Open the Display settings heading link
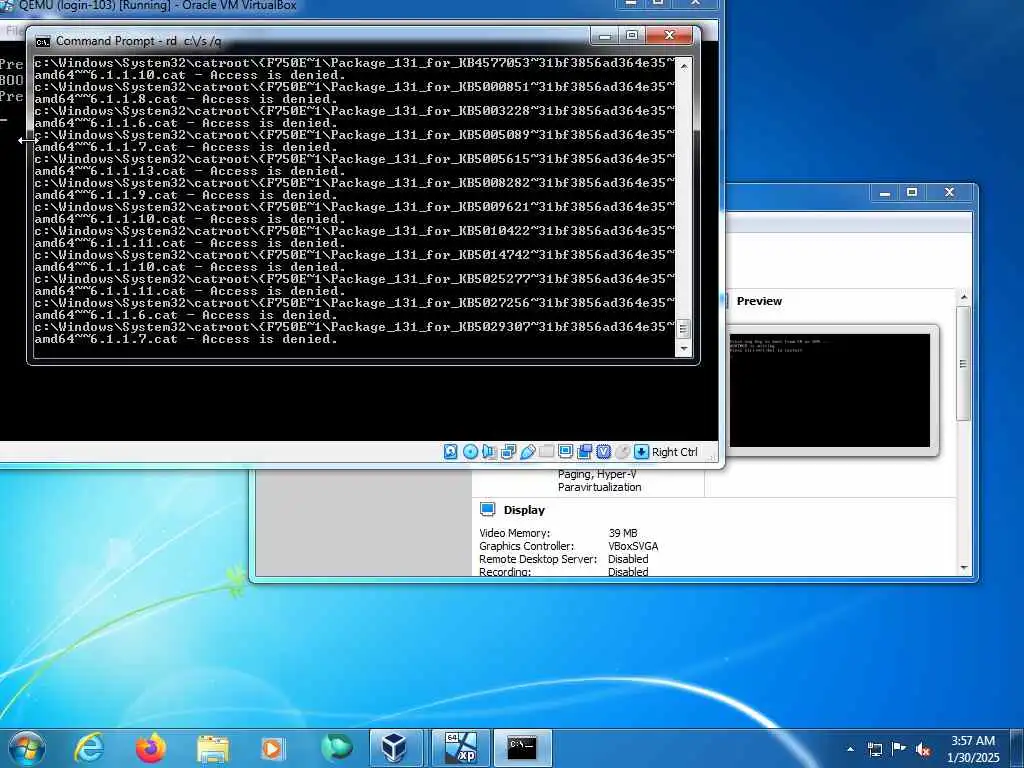The image size is (1024, 768). click(x=524, y=510)
